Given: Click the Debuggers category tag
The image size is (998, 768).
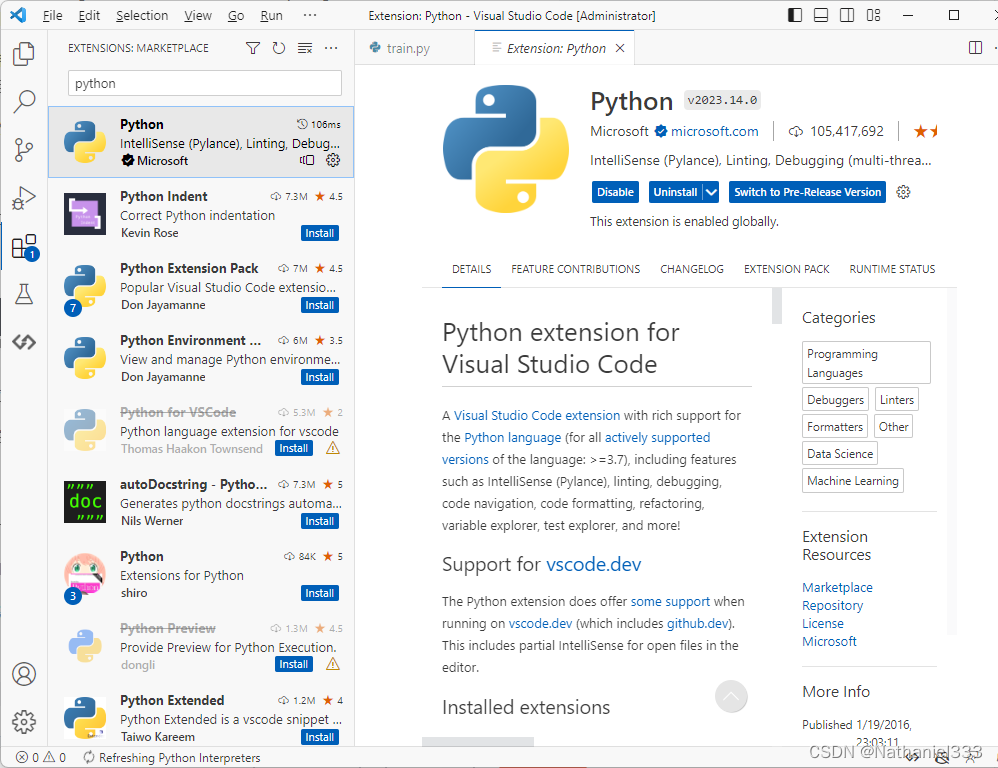Looking at the screenshot, I should 835,400.
